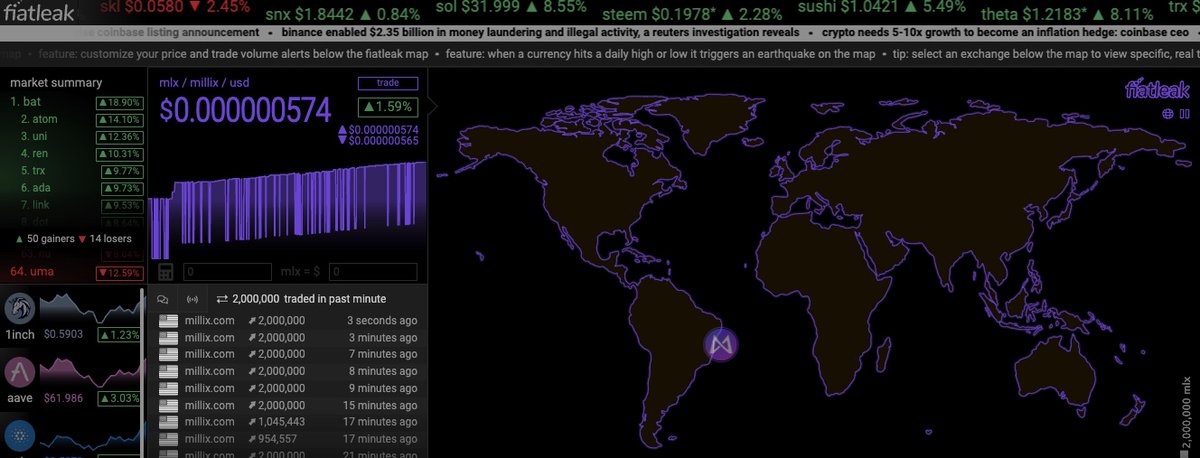Click the daily low price $0.000000565 indicator
Screen dimensions: 1200x458
[x=378, y=141]
